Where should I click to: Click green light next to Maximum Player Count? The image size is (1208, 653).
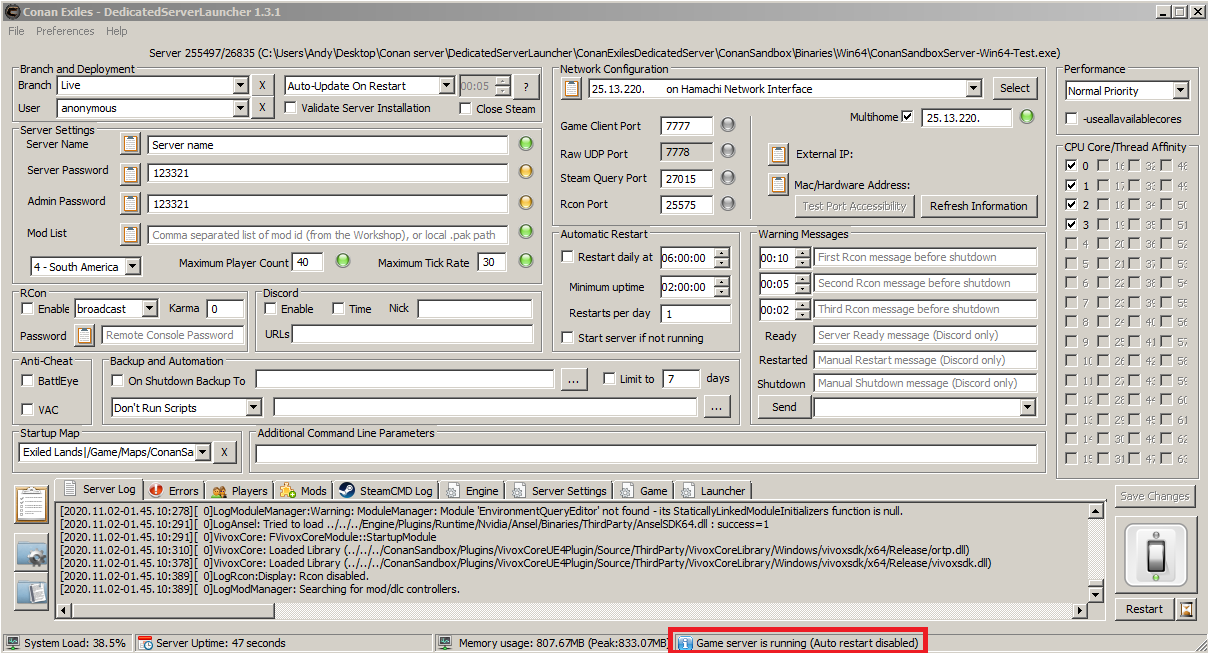342,262
